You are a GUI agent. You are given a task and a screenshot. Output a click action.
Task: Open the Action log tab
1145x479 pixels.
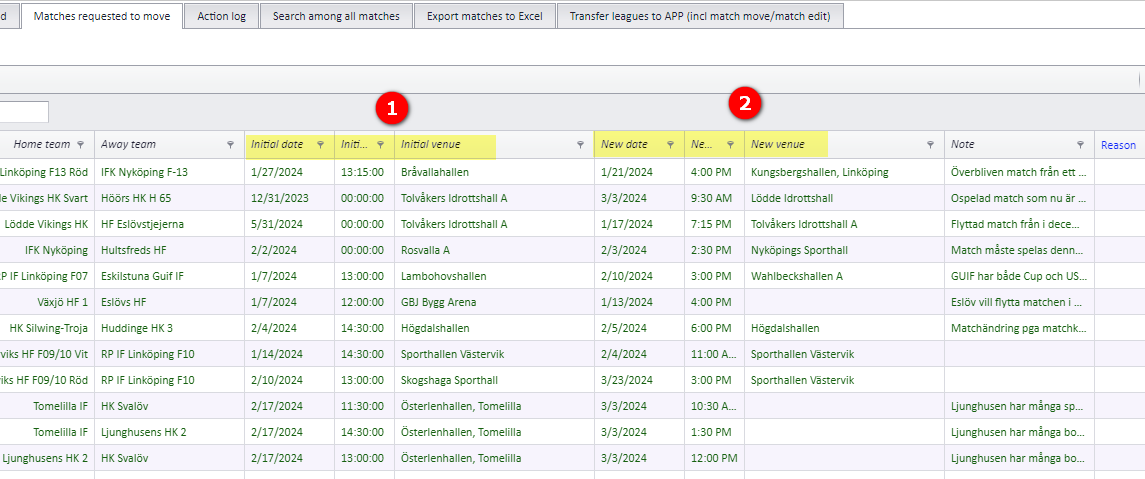(x=221, y=15)
